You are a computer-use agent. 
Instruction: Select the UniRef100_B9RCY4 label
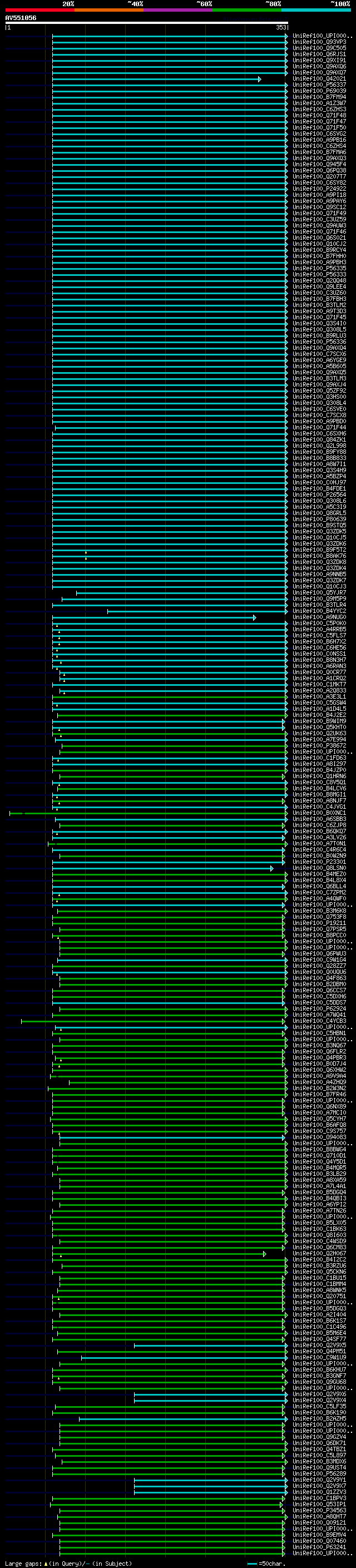coord(319,250)
